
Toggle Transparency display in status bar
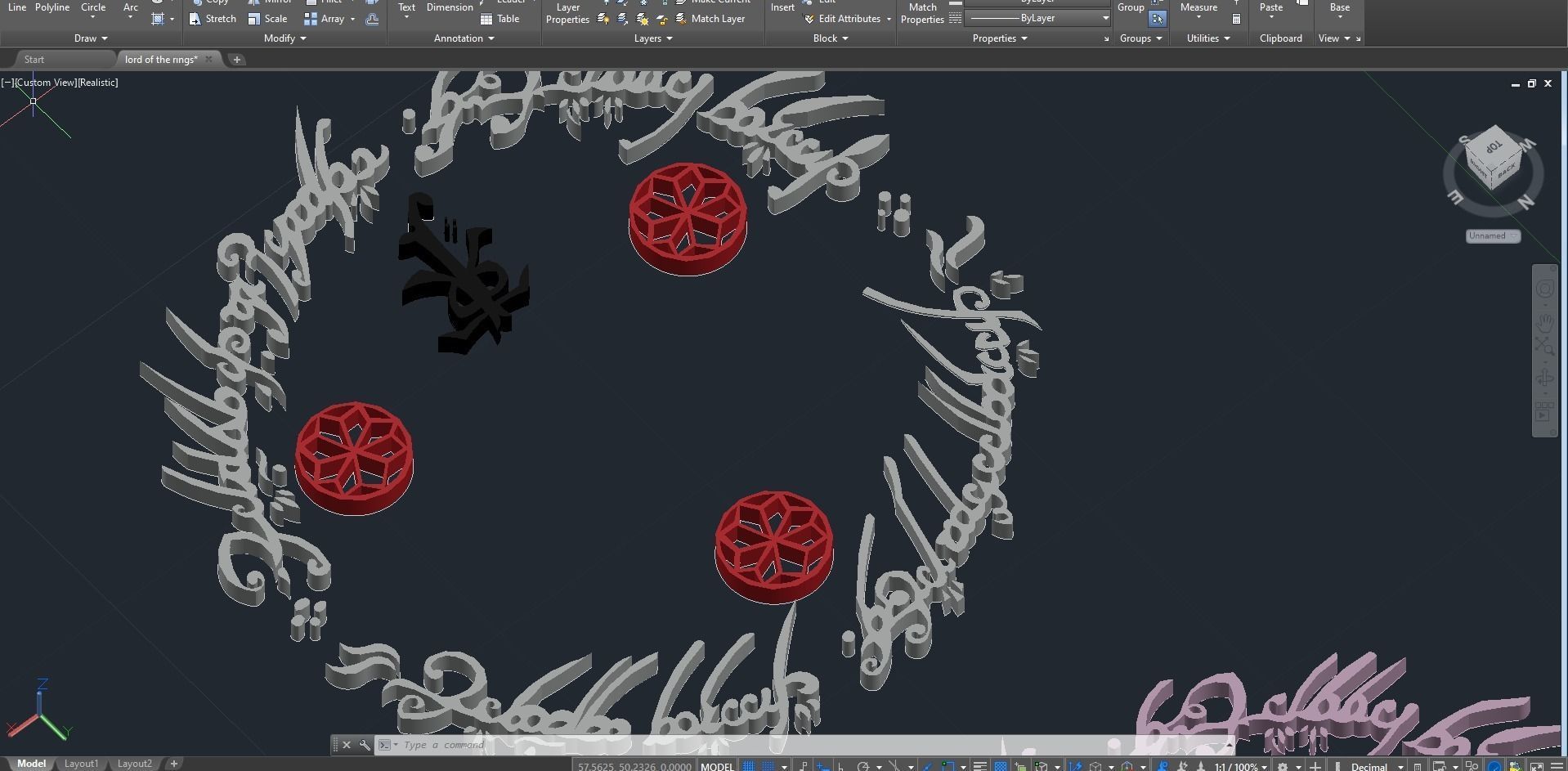point(1001,766)
